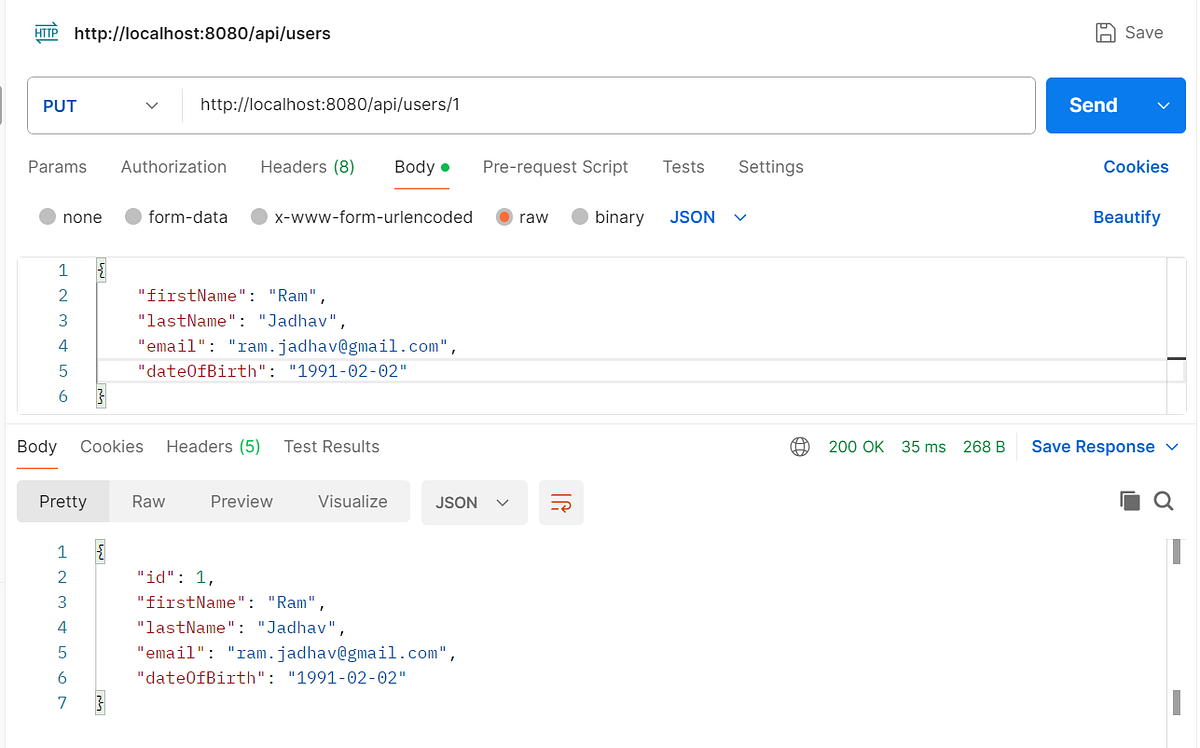This screenshot has height=748, width=1200.
Task: Click into the request URL field
Action: point(608,105)
